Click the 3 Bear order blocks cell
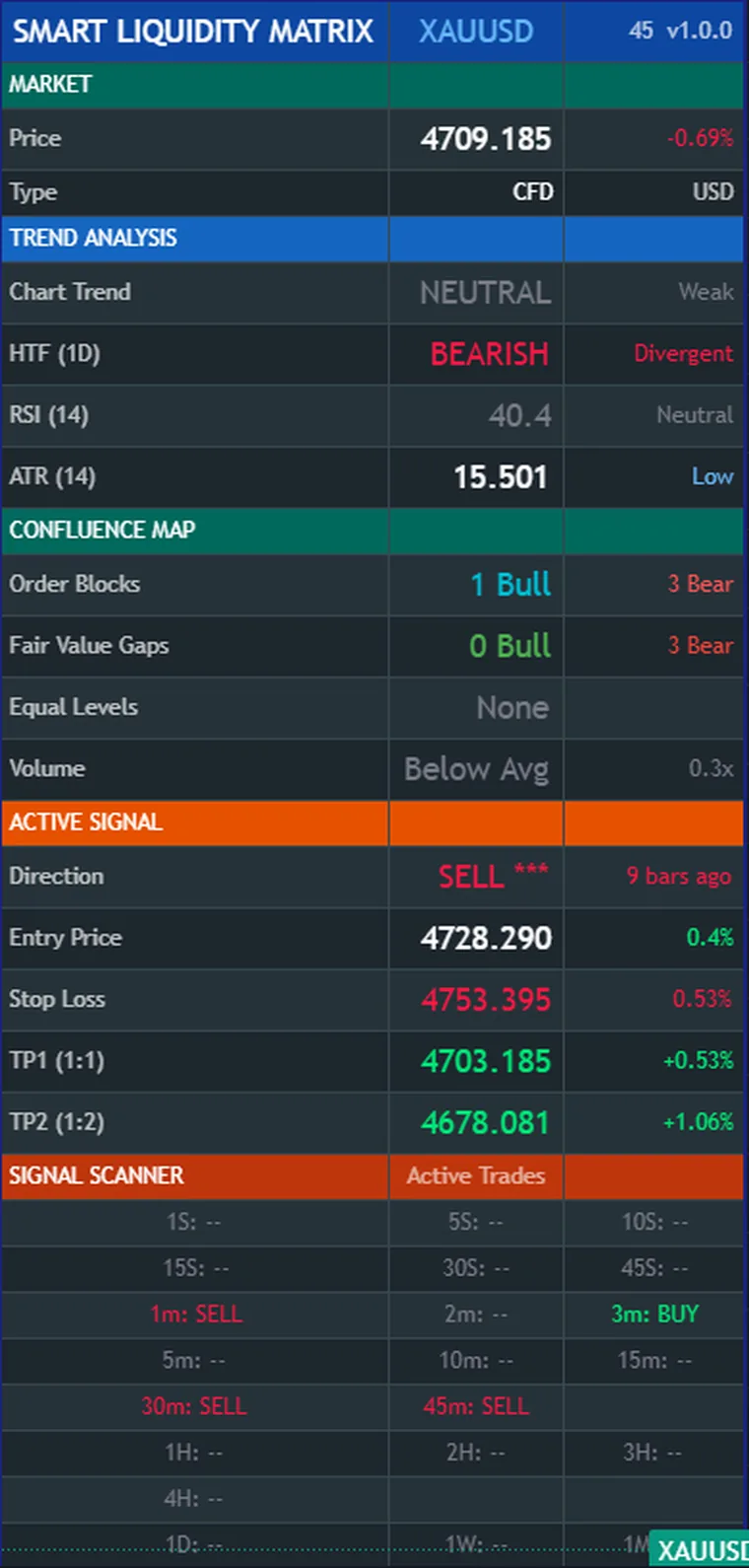 tap(701, 584)
